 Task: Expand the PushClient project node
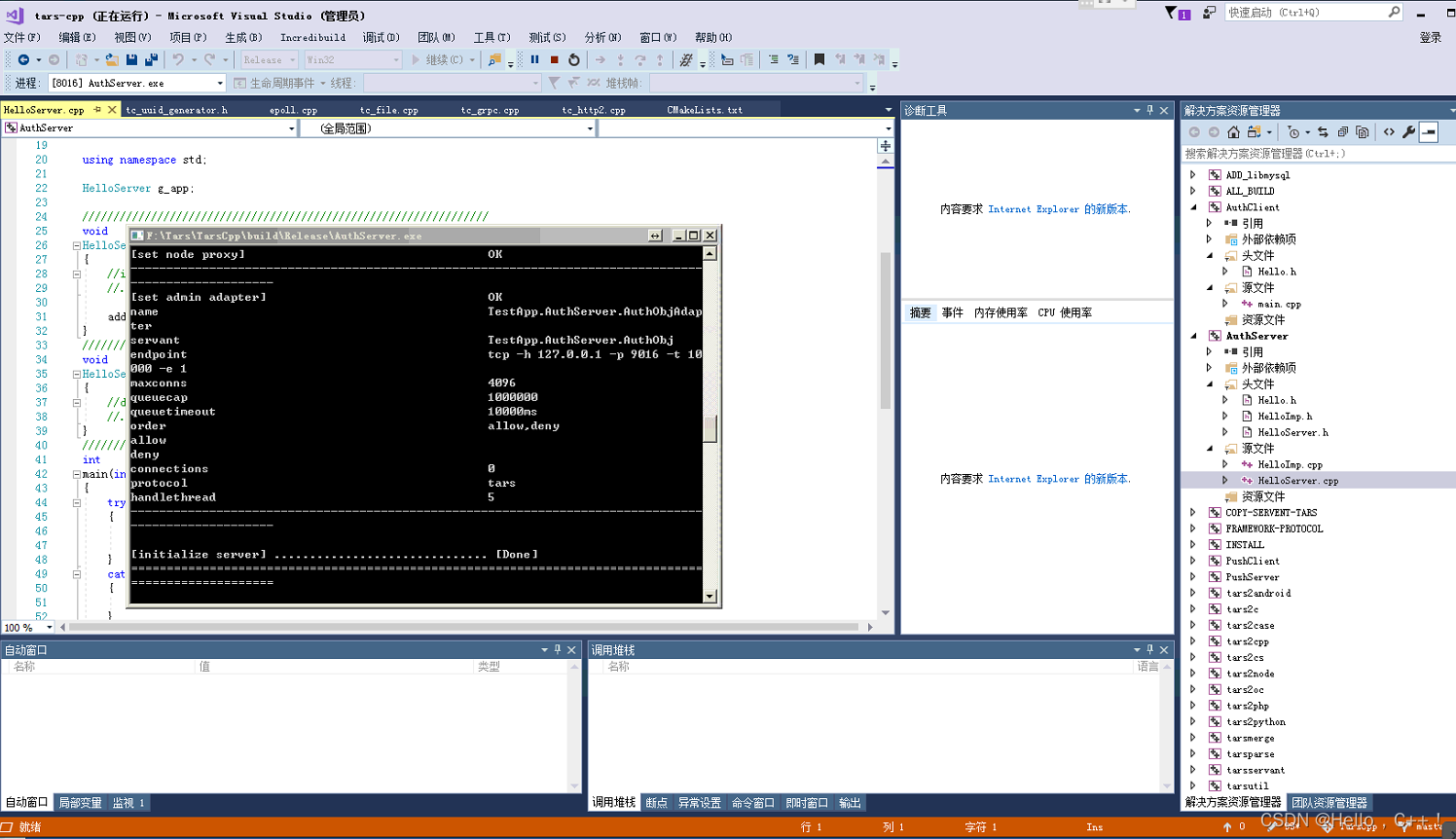pos(1193,561)
